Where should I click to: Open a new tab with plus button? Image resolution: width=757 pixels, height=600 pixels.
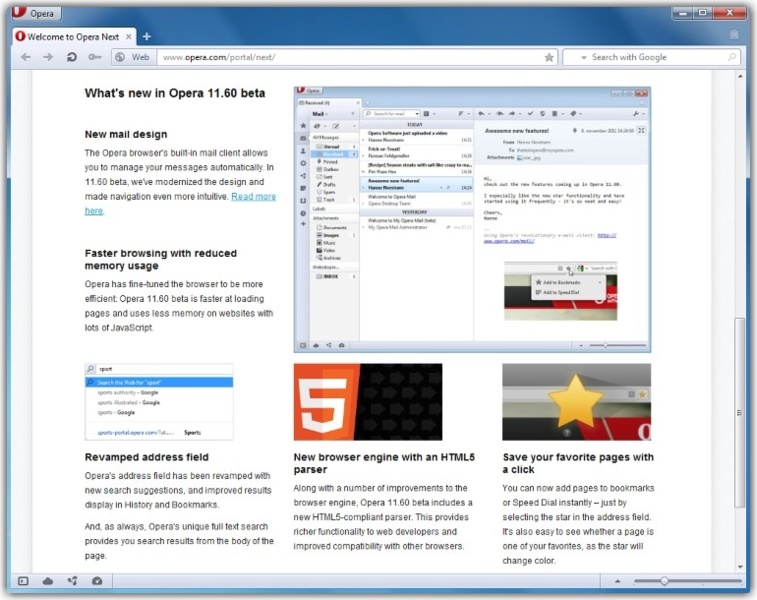147,37
